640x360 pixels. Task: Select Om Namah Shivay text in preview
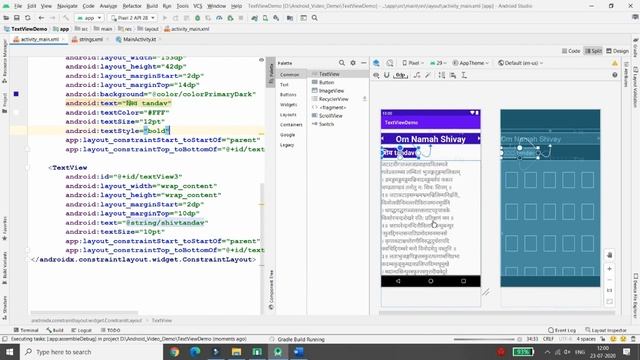coord(430,139)
